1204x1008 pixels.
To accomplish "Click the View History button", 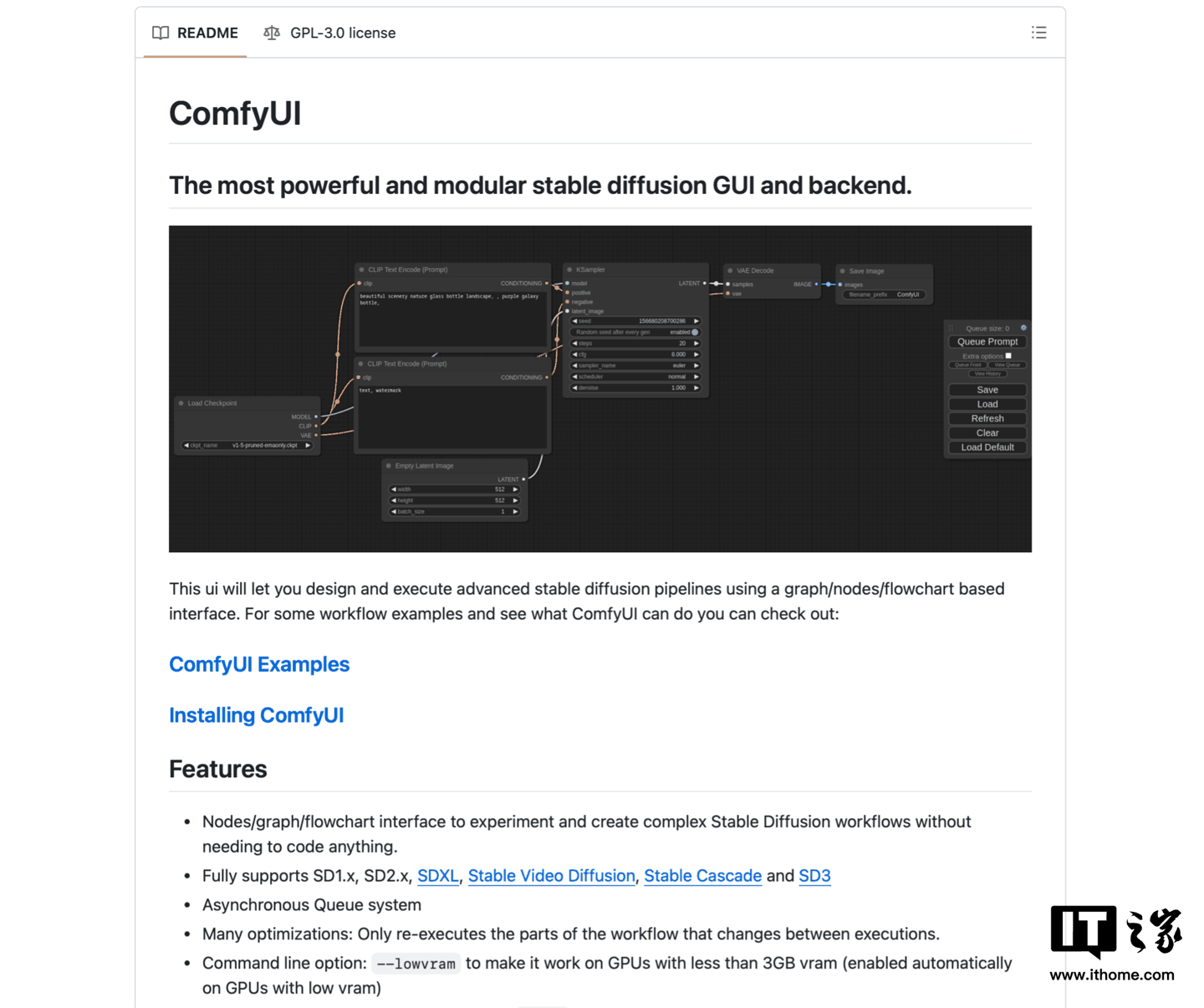I will 987,373.
